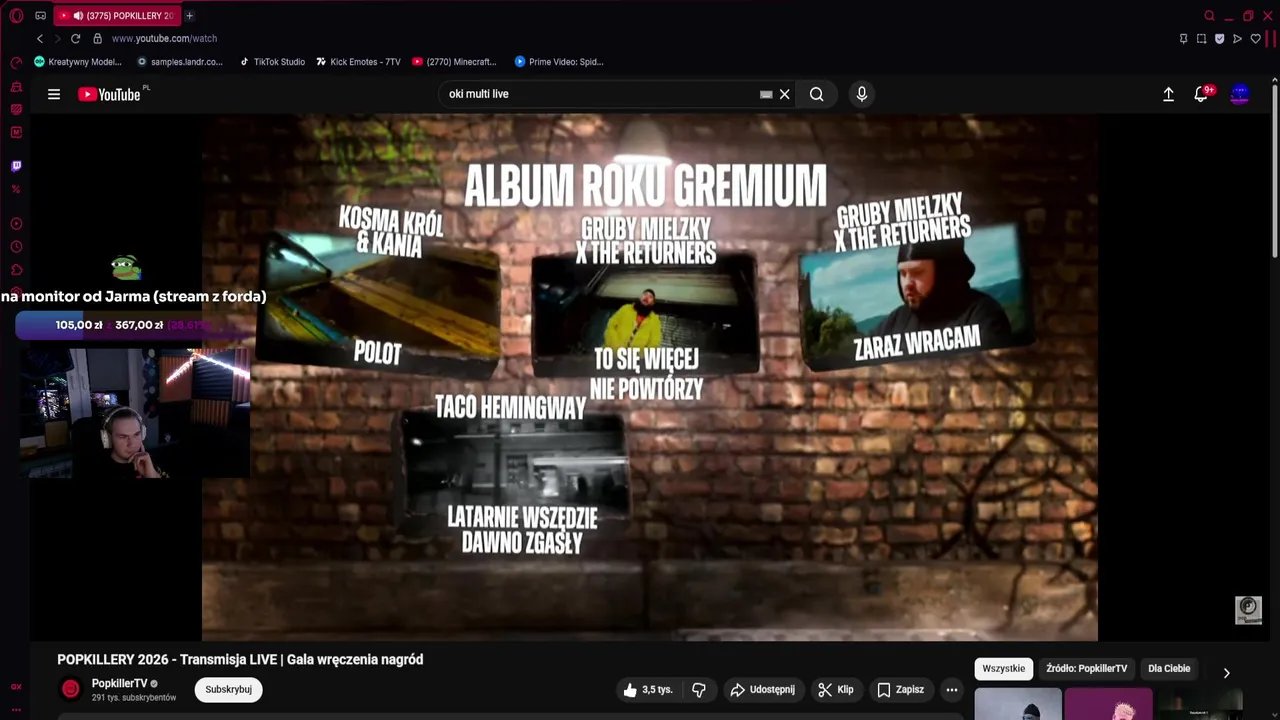Screen dimensions: 1280x720
Task: Go back with the browser back arrow
Action: point(40,38)
